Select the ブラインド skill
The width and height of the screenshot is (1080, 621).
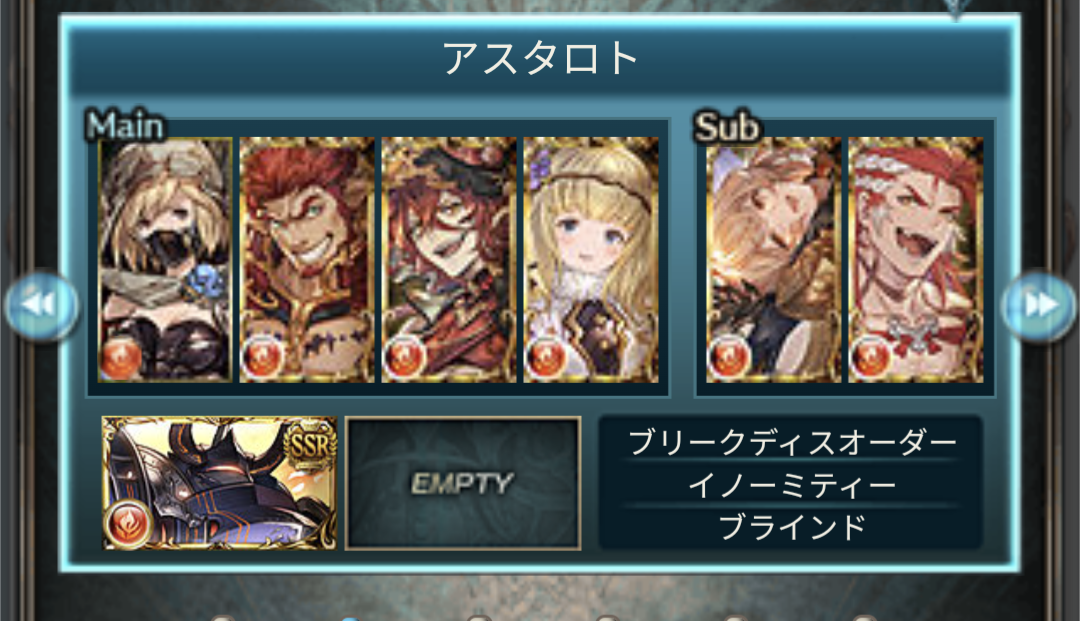(x=792, y=528)
